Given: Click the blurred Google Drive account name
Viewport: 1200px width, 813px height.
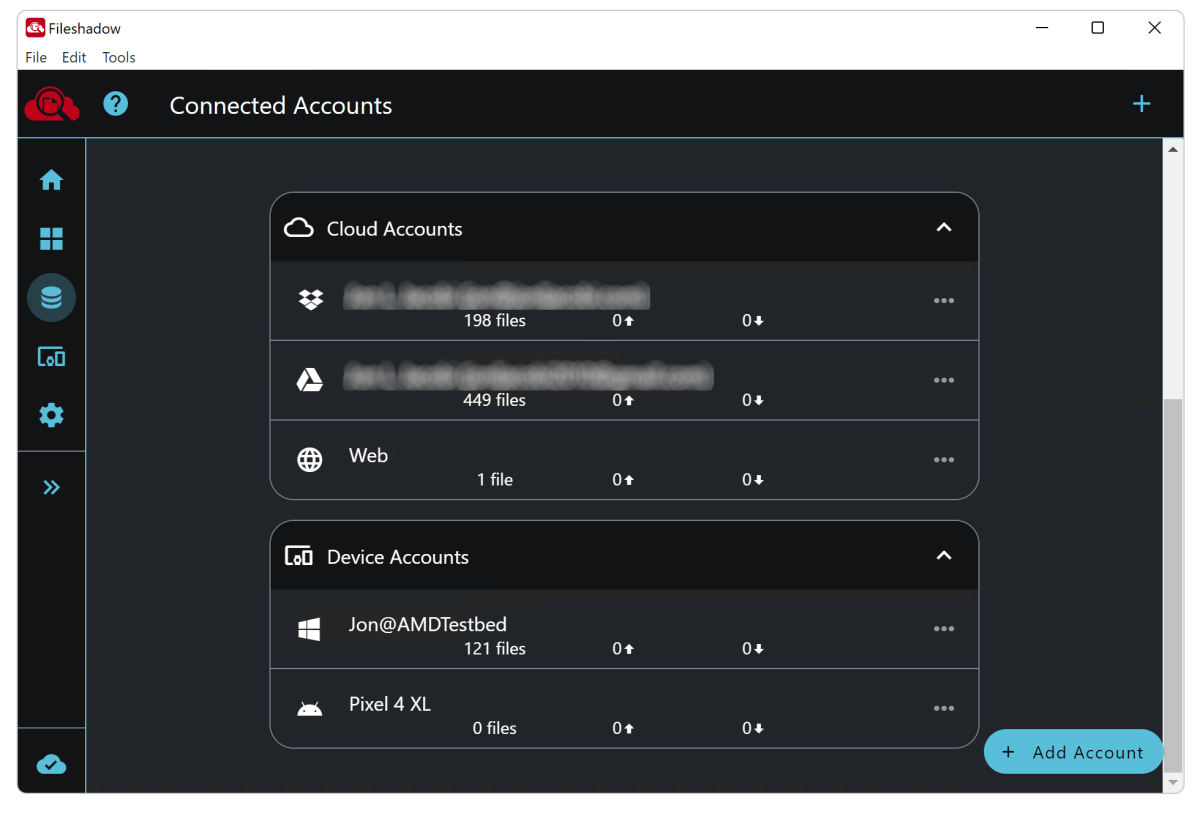Looking at the screenshot, I should coord(529,376).
